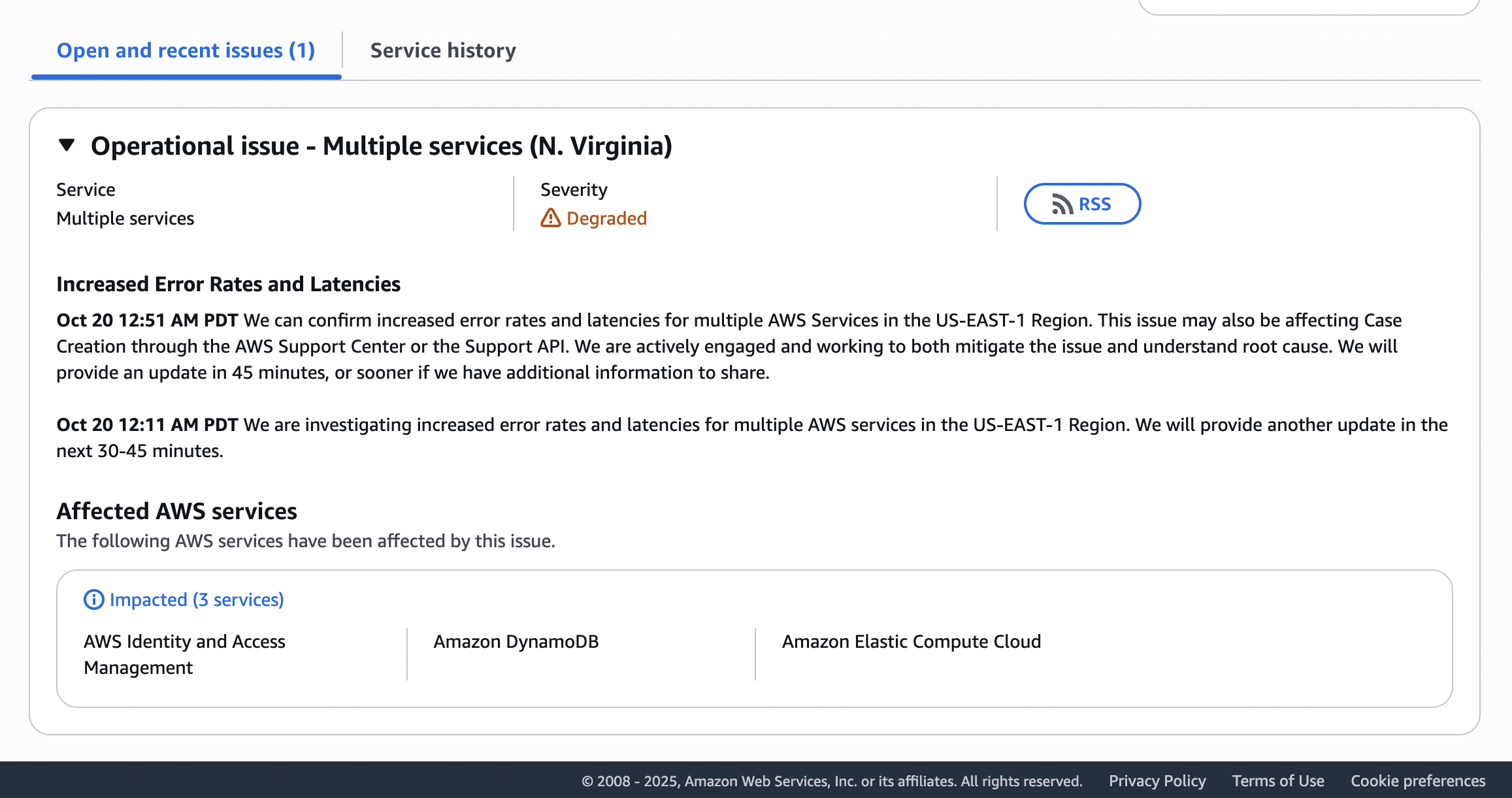Select the Amazon Elastic Compute Cloud entry
The height and width of the screenshot is (798, 1512).
[x=911, y=641]
